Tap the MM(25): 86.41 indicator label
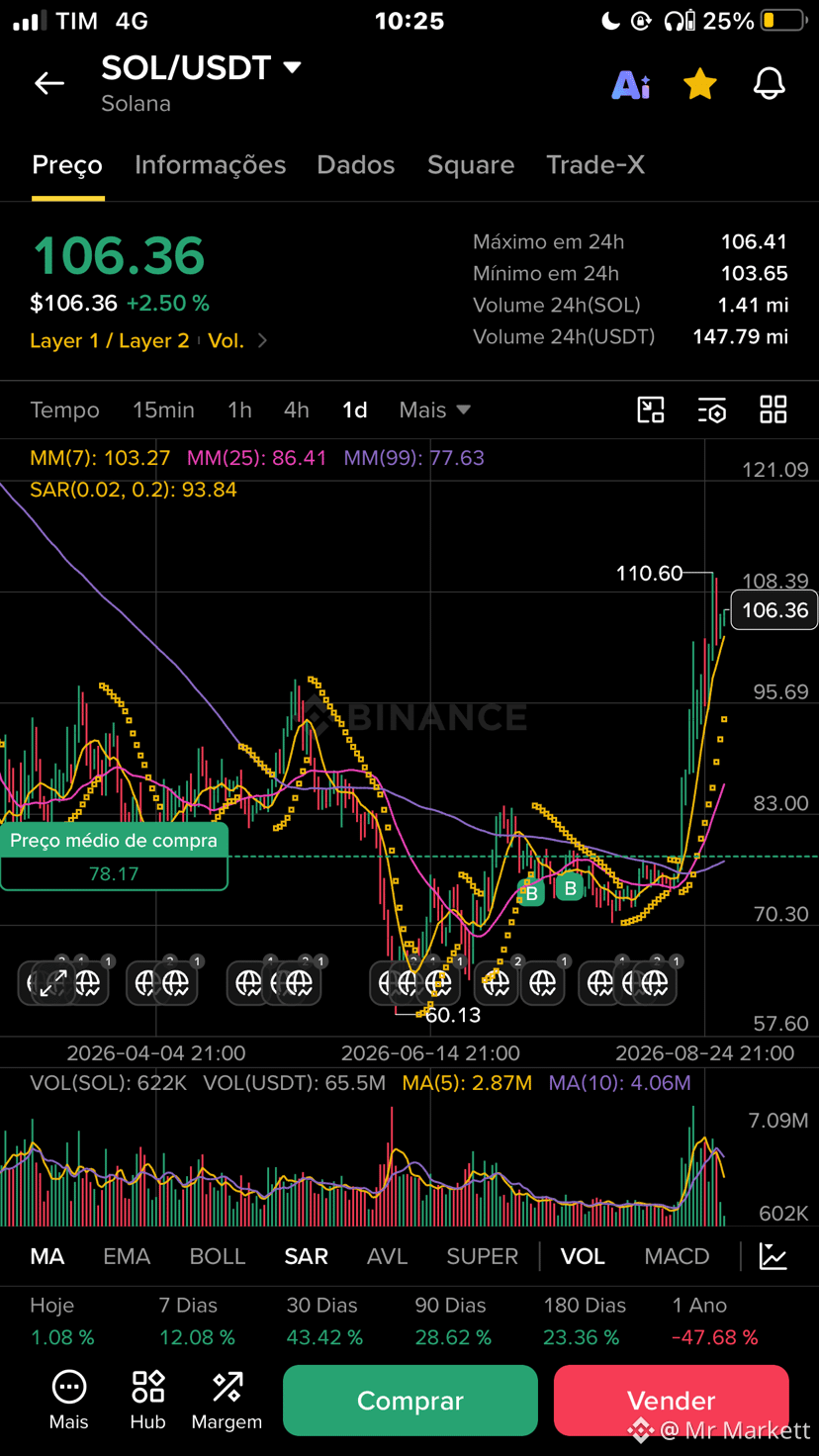This screenshot has width=819, height=1456. (x=256, y=458)
